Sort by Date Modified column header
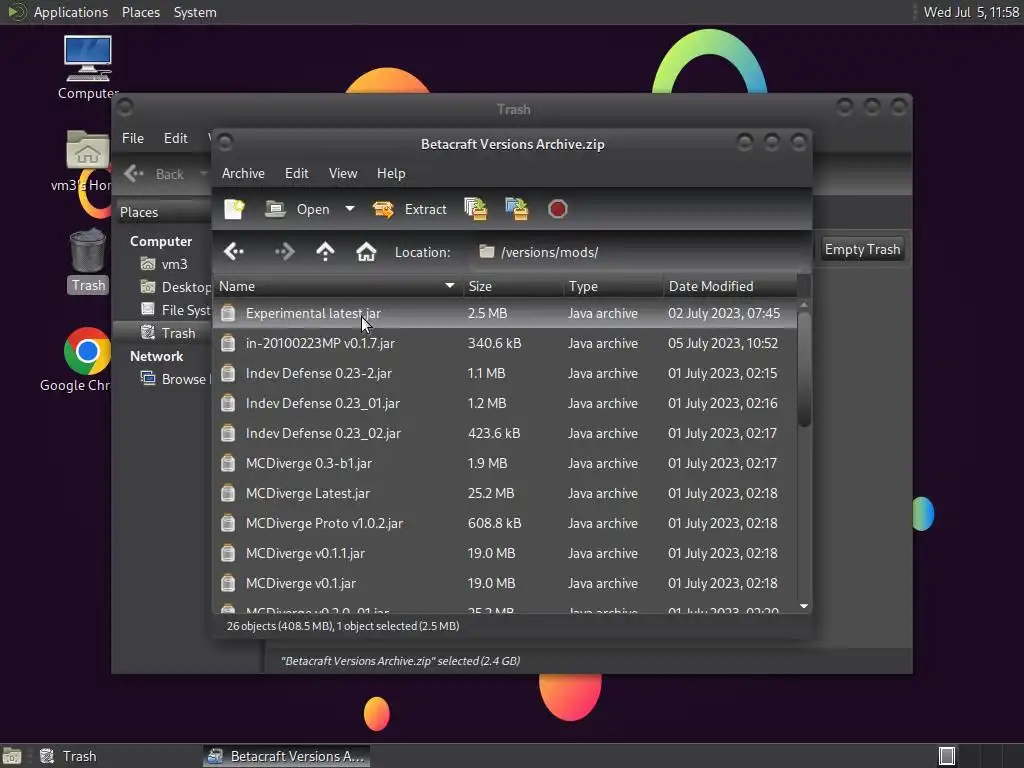 [x=730, y=286]
